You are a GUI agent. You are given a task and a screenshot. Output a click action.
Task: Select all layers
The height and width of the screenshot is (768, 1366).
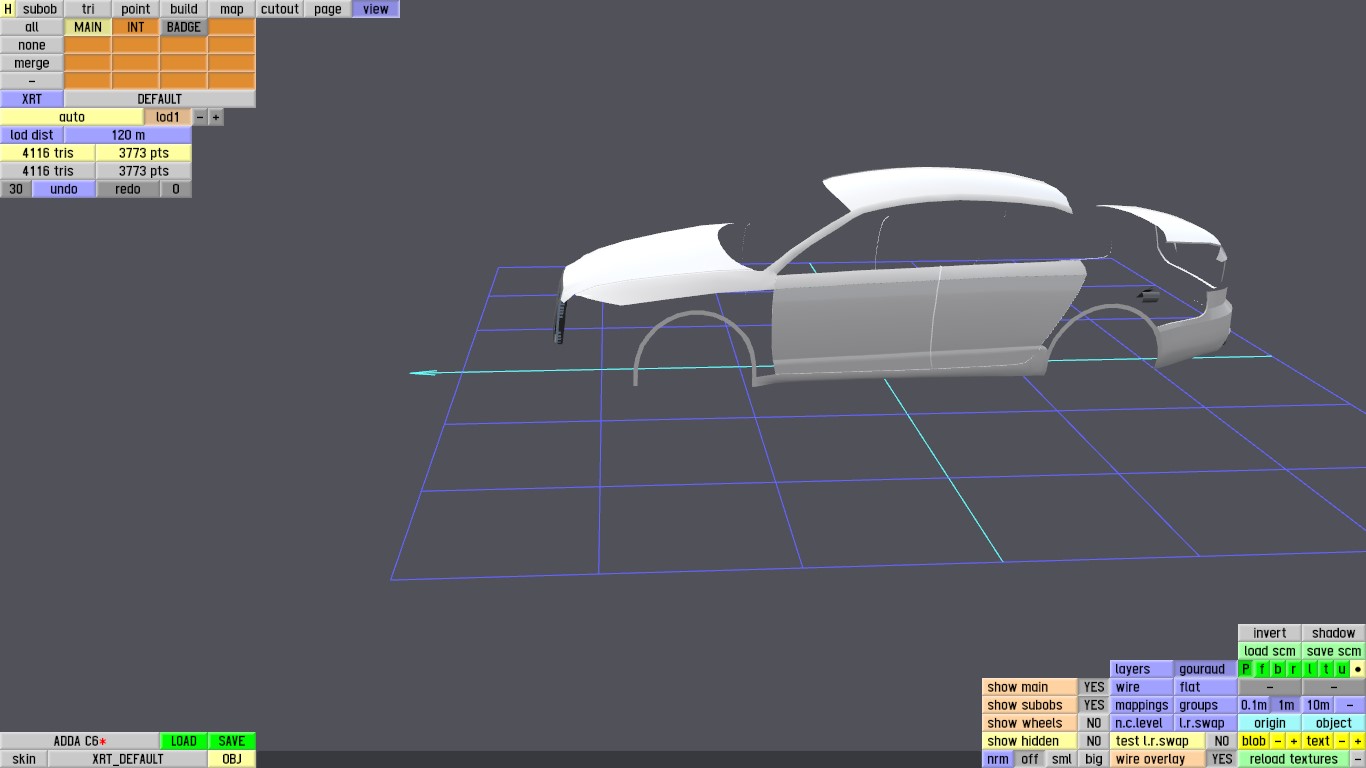coord(32,27)
